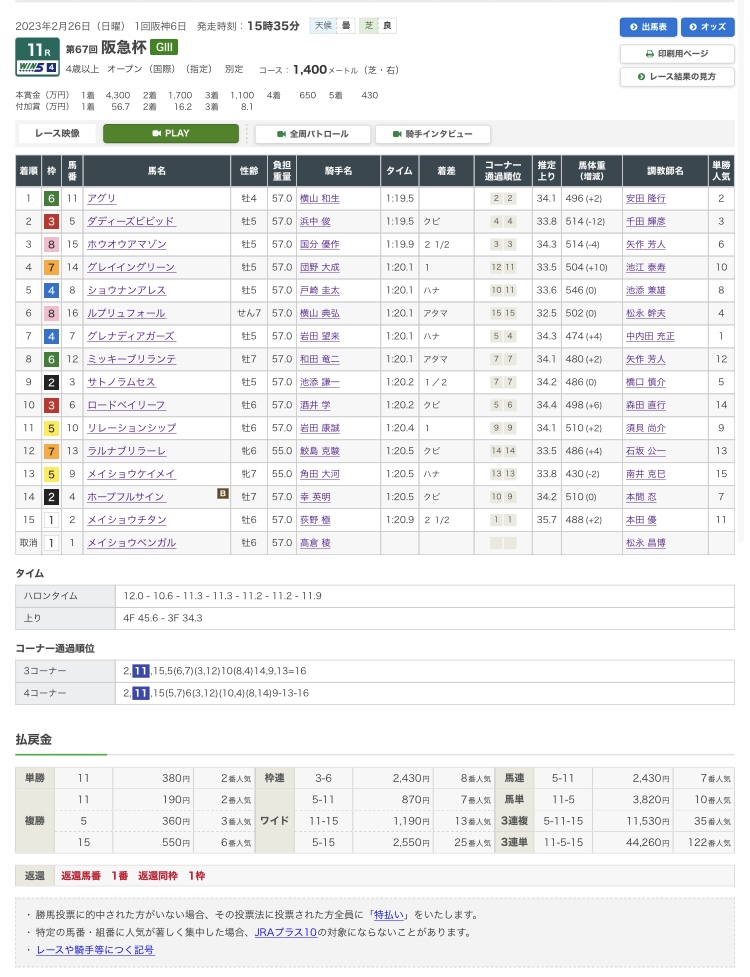Click the green frame 6 badge for アグリ
The width and height of the screenshot is (750, 977).
tap(51, 199)
